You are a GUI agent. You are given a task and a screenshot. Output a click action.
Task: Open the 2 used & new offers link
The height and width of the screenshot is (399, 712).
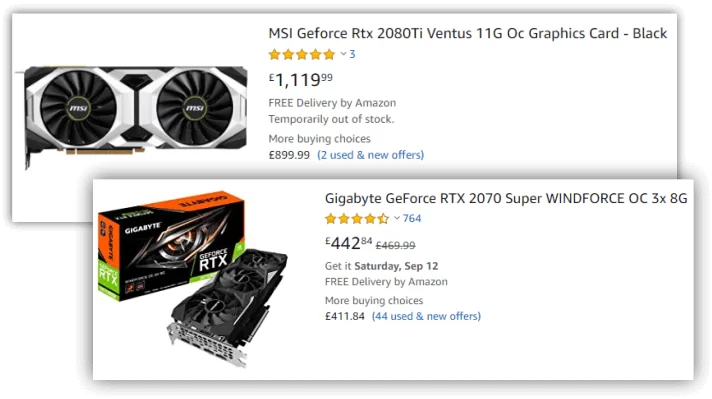click(x=371, y=155)
